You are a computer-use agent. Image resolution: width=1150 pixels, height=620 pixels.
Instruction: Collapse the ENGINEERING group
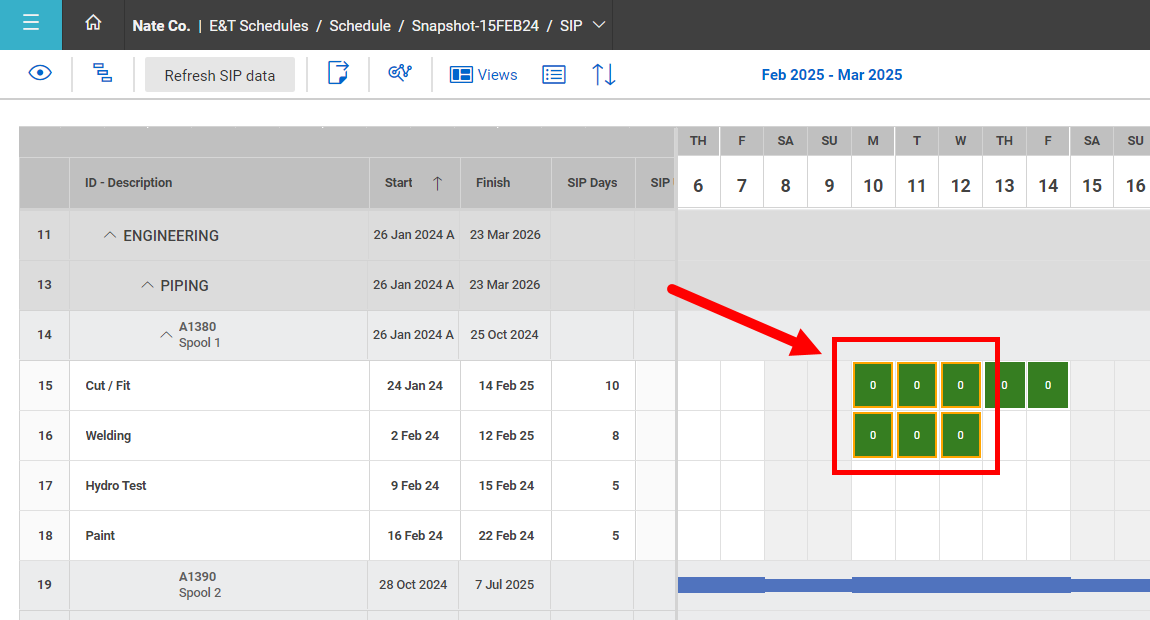(x=110, y=236)
